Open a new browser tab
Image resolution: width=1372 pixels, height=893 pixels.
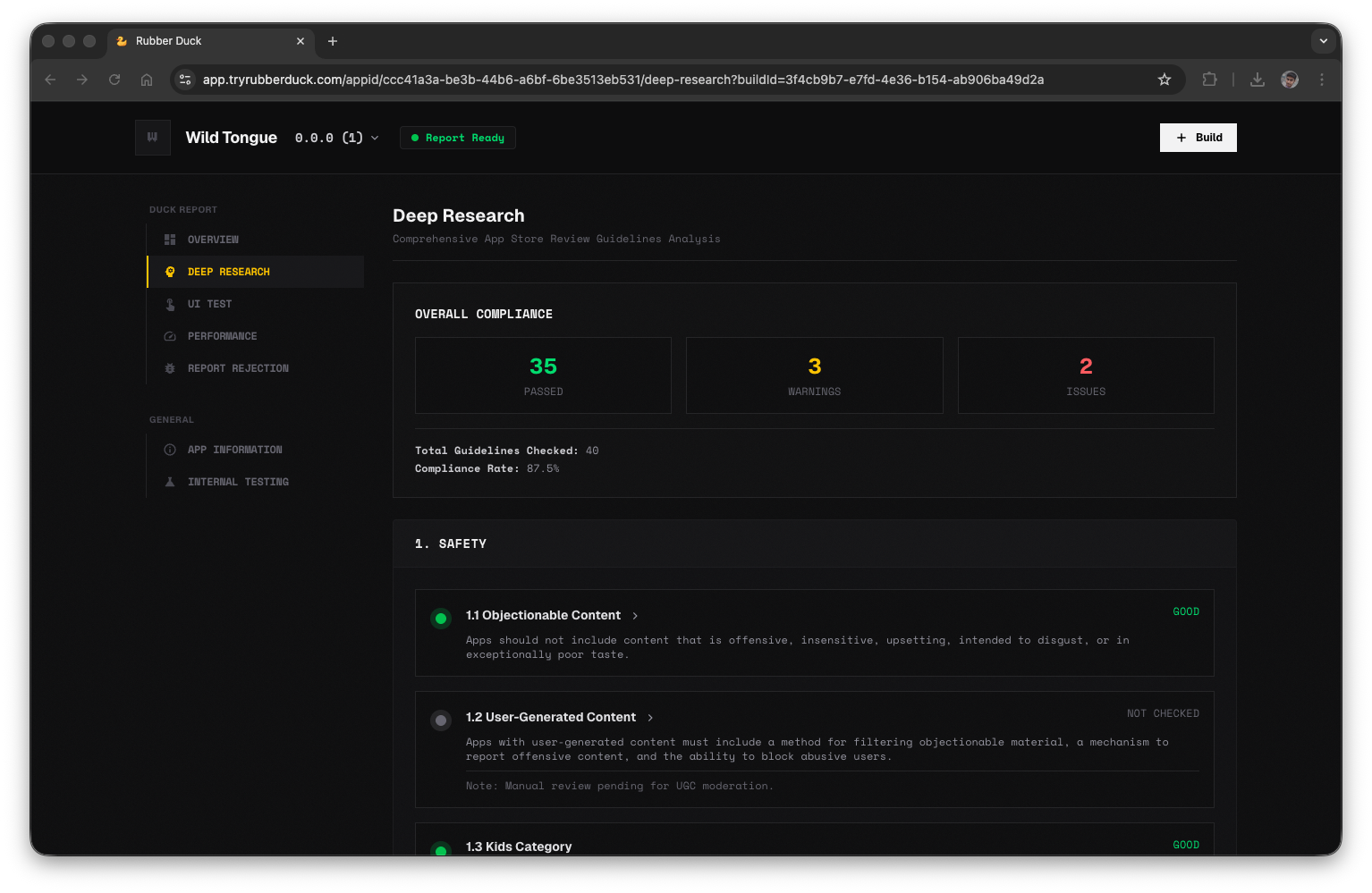tap(333, 41)
